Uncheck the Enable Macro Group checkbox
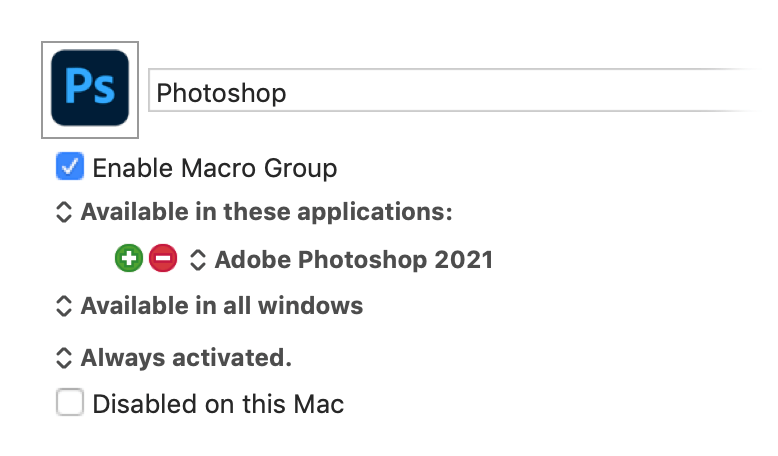The height and width of the screenshot is (456, 778). click(x=70, y=166)
